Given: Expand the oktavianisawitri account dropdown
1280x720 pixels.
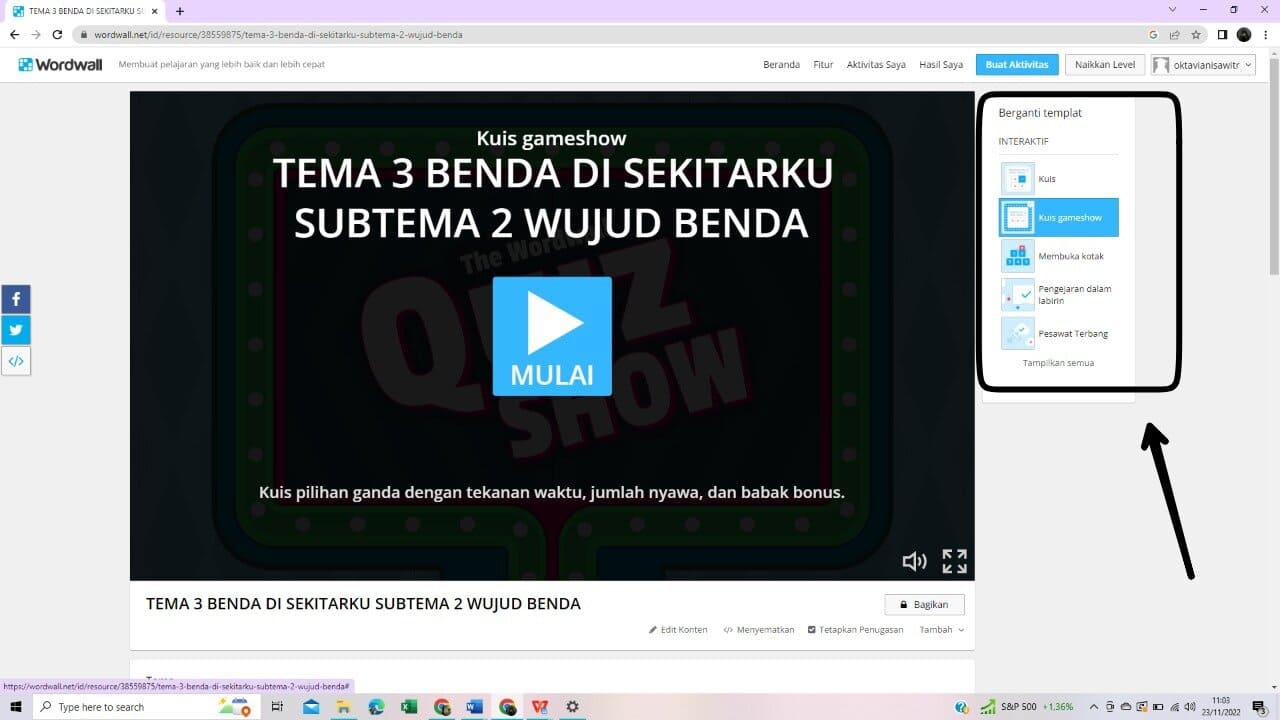Looking at the screenshot, I should (1203, 64).
